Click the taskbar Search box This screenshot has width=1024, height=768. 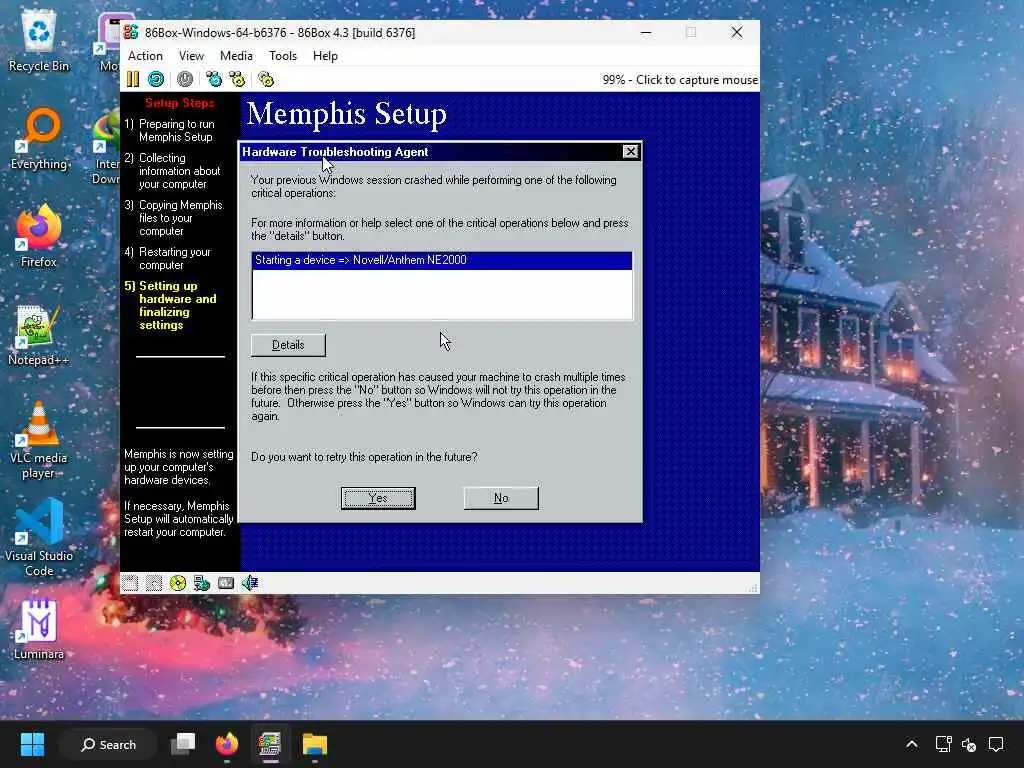click(108, 744)
